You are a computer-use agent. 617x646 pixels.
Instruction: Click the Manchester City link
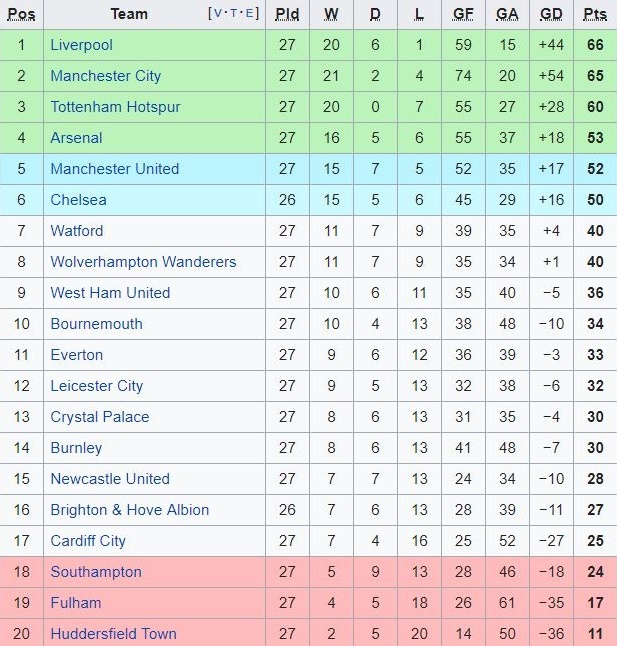tap(105, 76)
